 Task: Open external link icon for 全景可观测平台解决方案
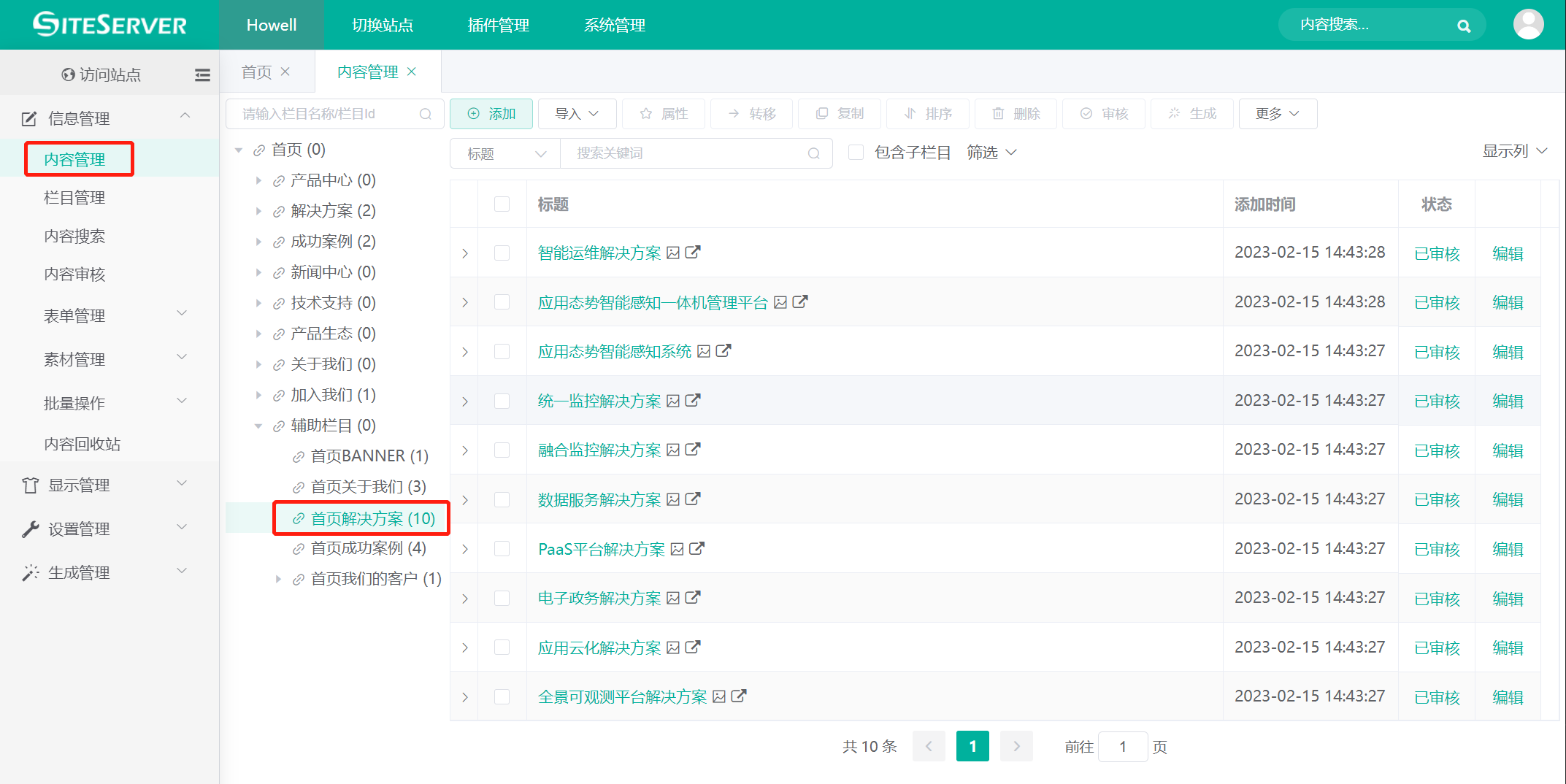tap(739, 696)
